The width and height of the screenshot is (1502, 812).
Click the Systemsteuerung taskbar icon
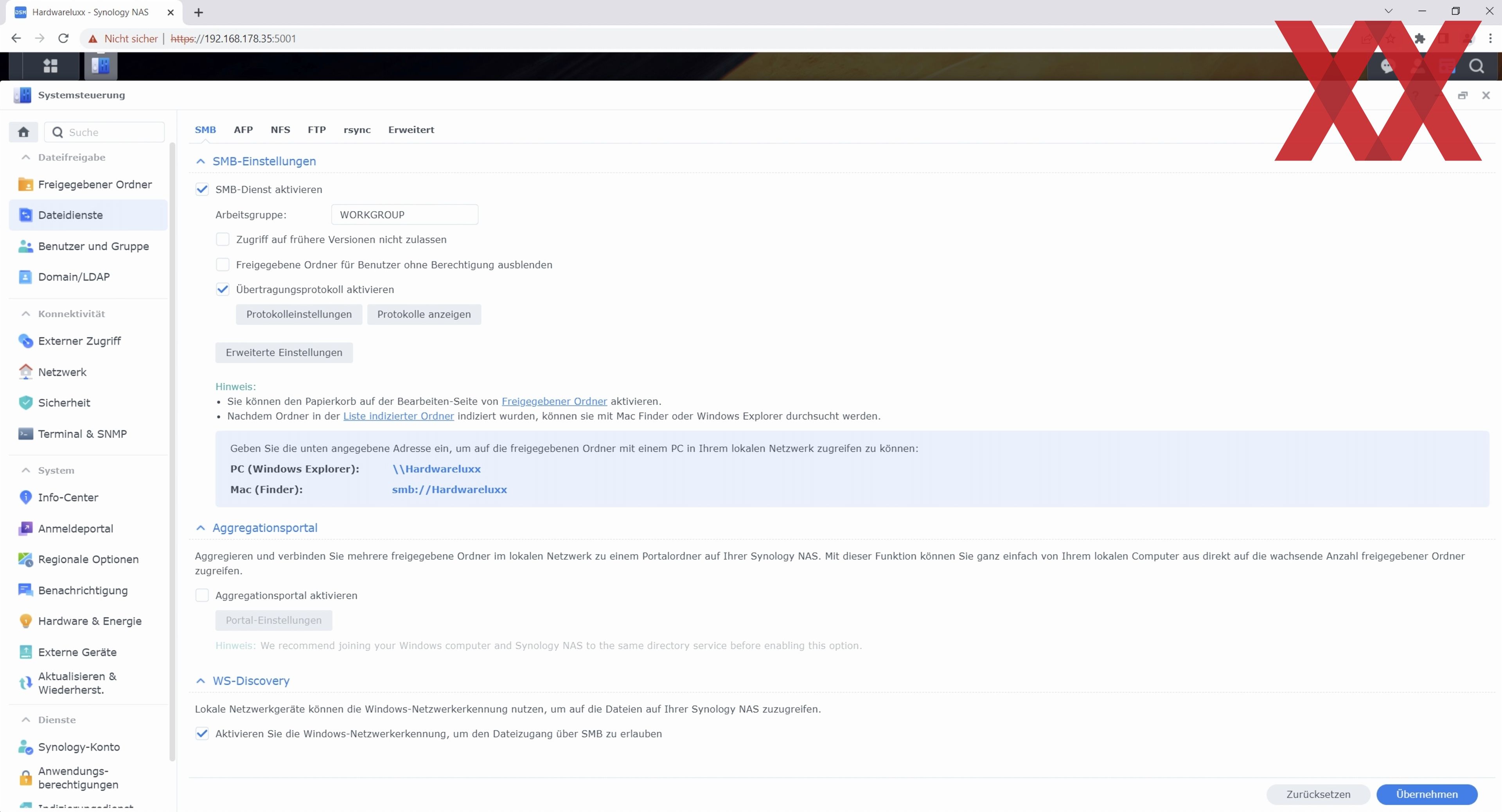pyautogui.click(x=100, y=66)
